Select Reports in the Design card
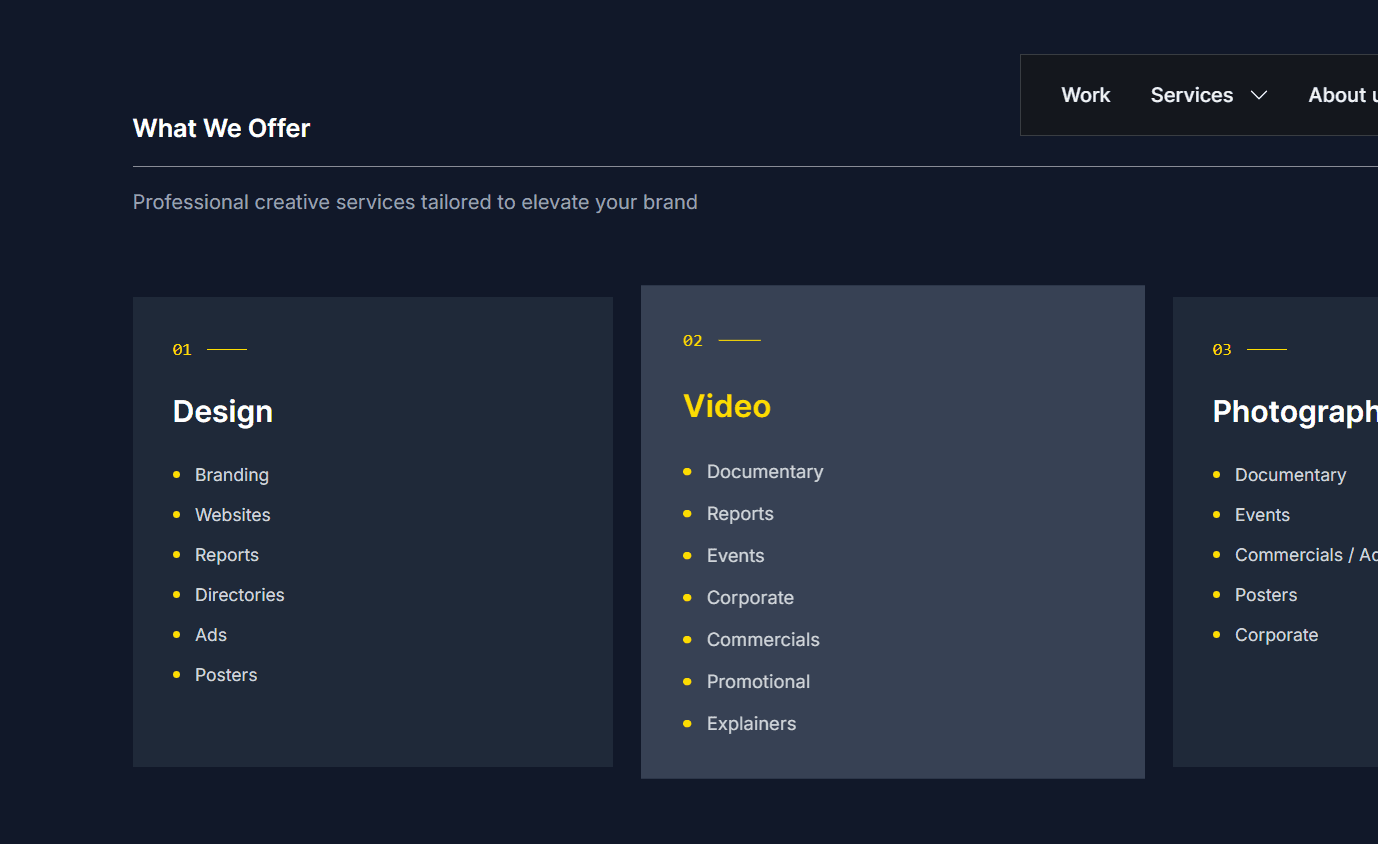Viewport: 1378px width, 844px height. click(227, 555)
